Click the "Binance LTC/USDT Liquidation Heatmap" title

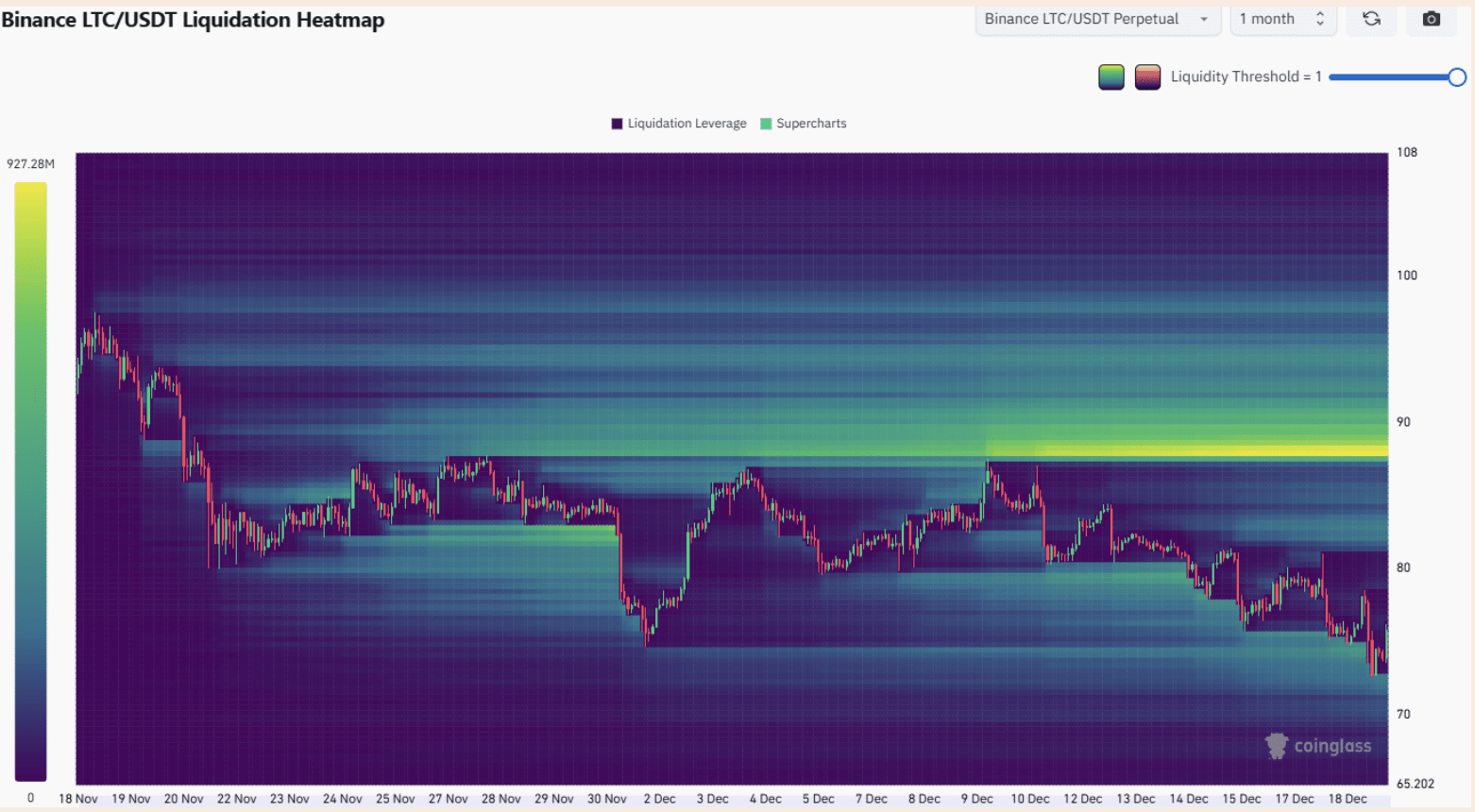tap(194, 20)
